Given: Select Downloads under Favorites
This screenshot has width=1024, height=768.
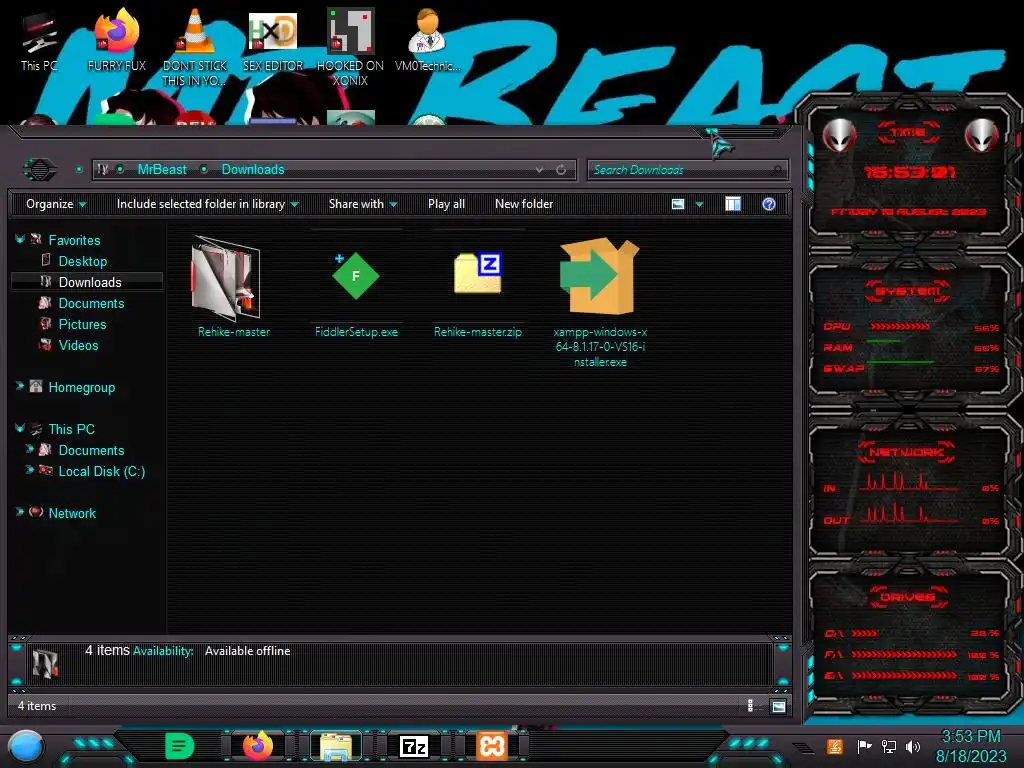Looking at the screenshot, I should pos(87,282).
